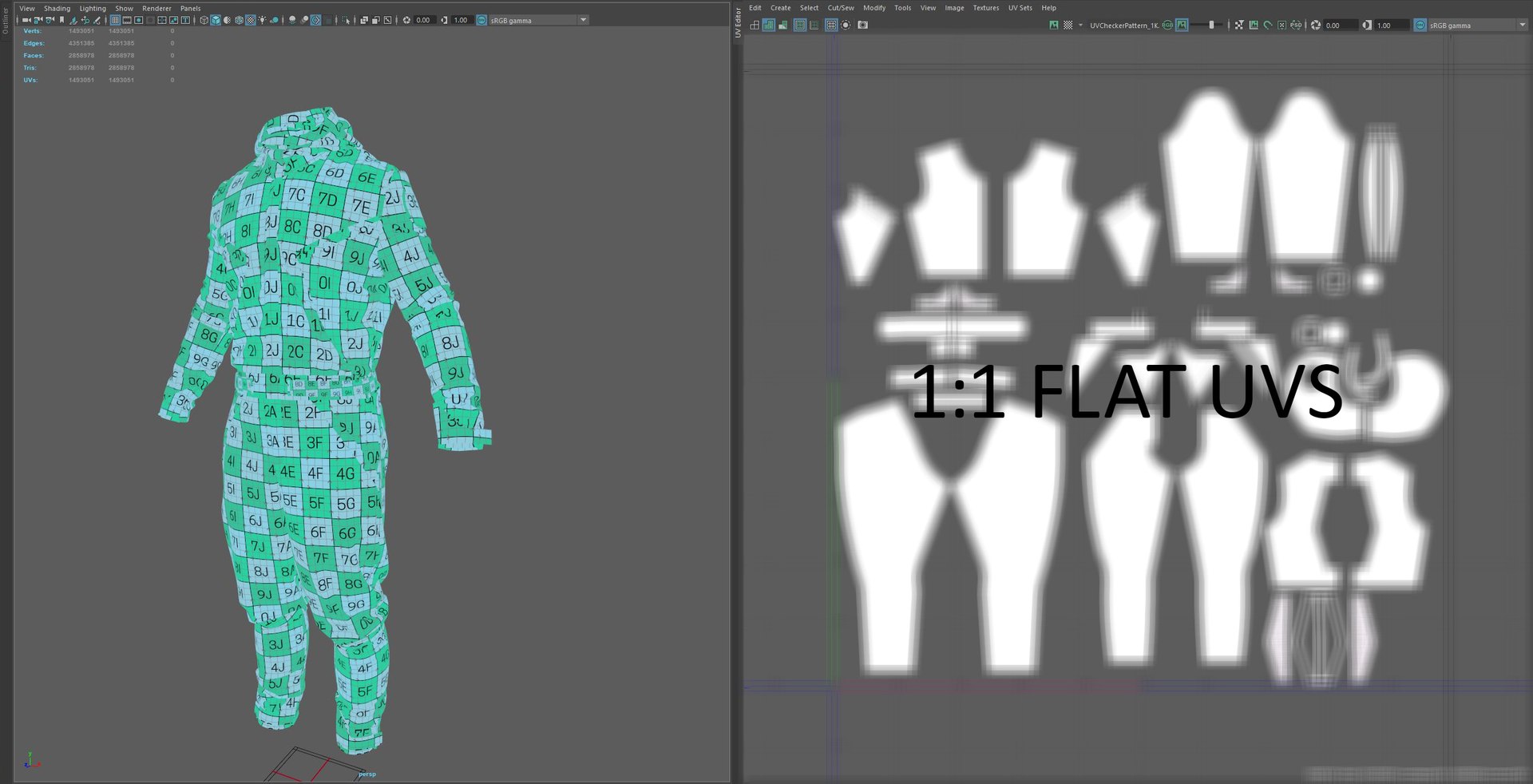Click the isolate select icon in viewport
This screenshot has height=784, width=1533.
click(346, 20)
